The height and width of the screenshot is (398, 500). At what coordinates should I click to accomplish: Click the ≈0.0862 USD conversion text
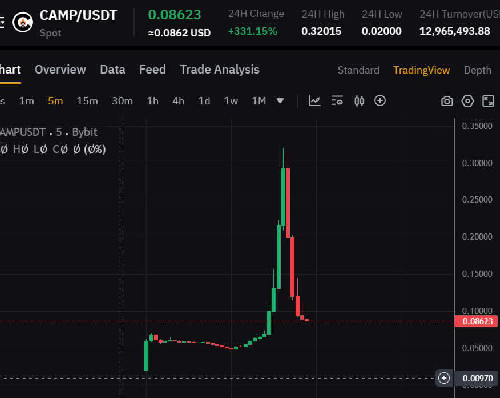click(x=179, y=33)
